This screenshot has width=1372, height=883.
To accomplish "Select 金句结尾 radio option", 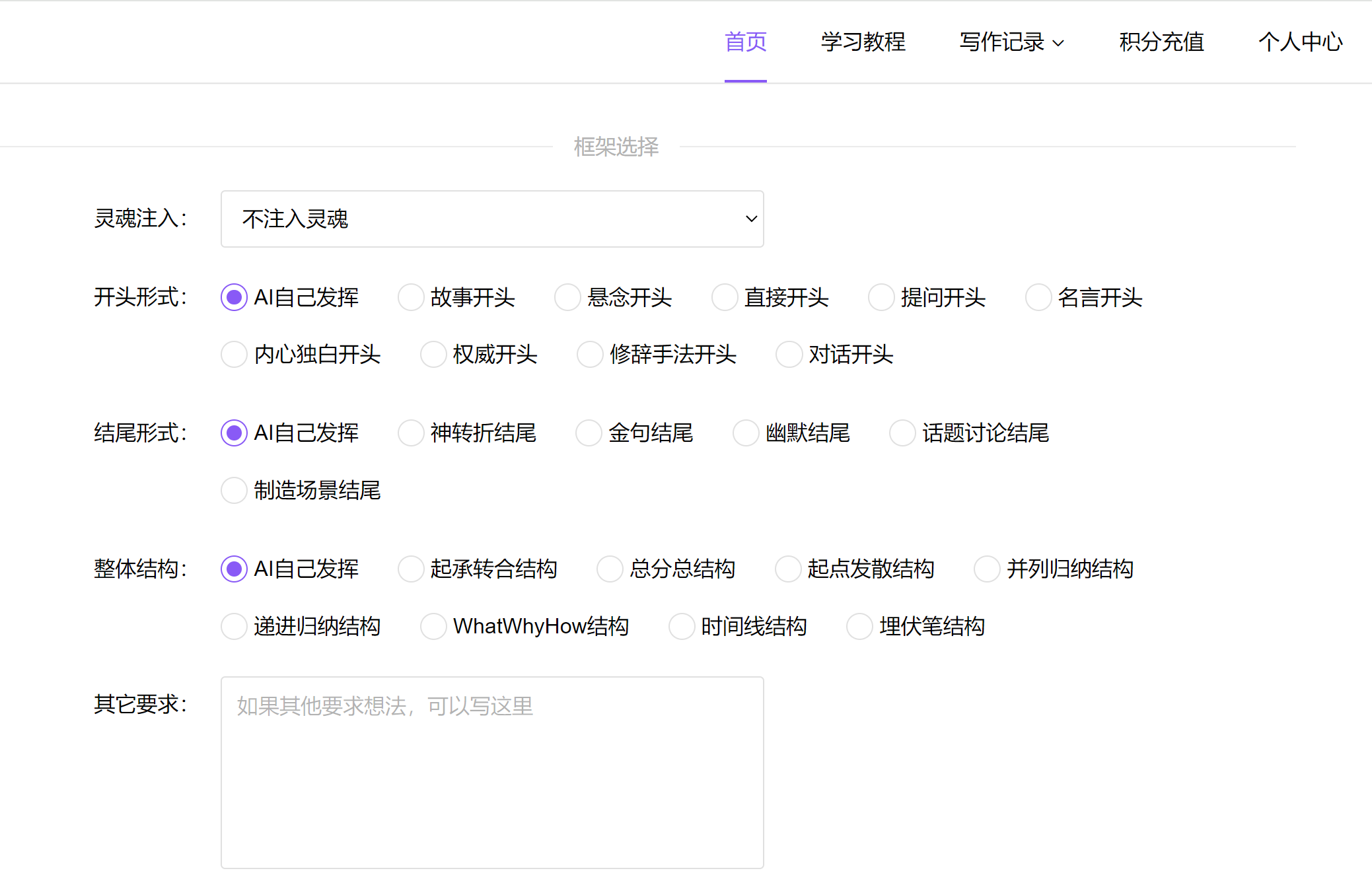I will [x=589, y=433].
